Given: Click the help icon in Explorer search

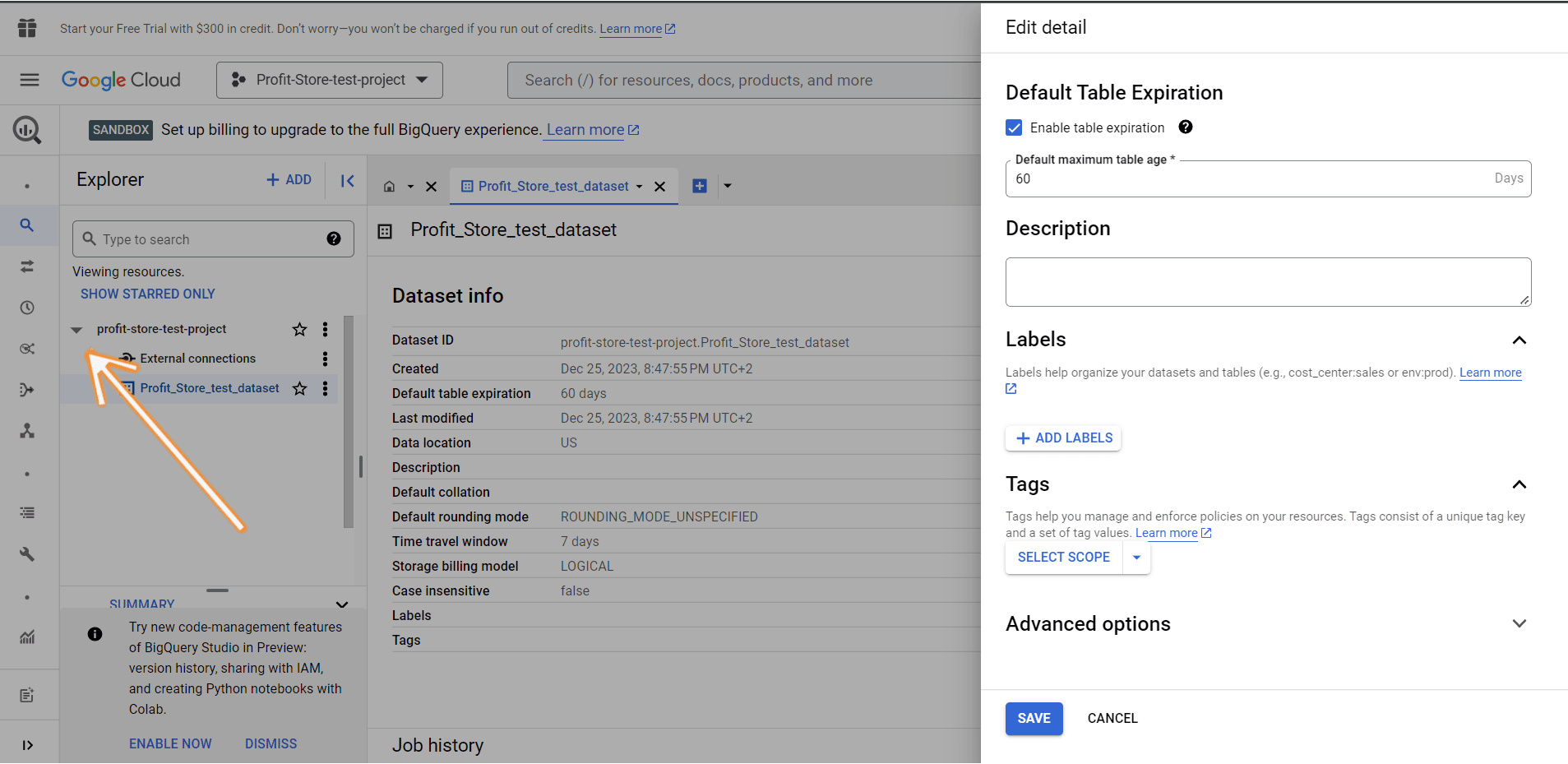Looking at the screenshot, I should pos(334,238).
